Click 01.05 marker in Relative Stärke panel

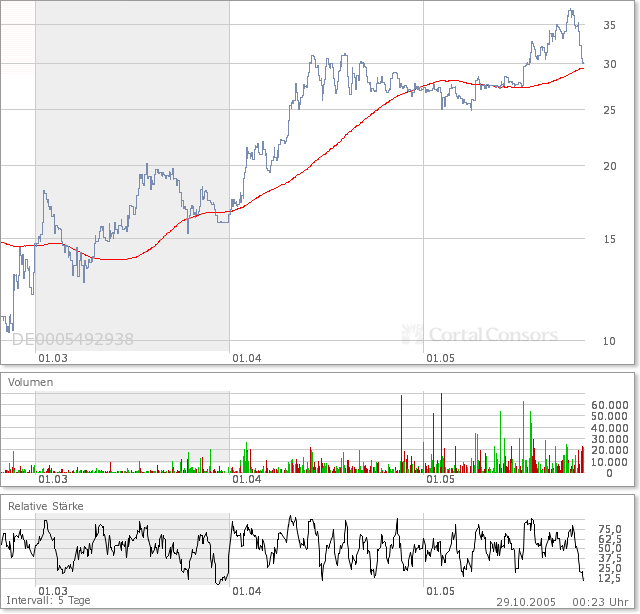440,591
